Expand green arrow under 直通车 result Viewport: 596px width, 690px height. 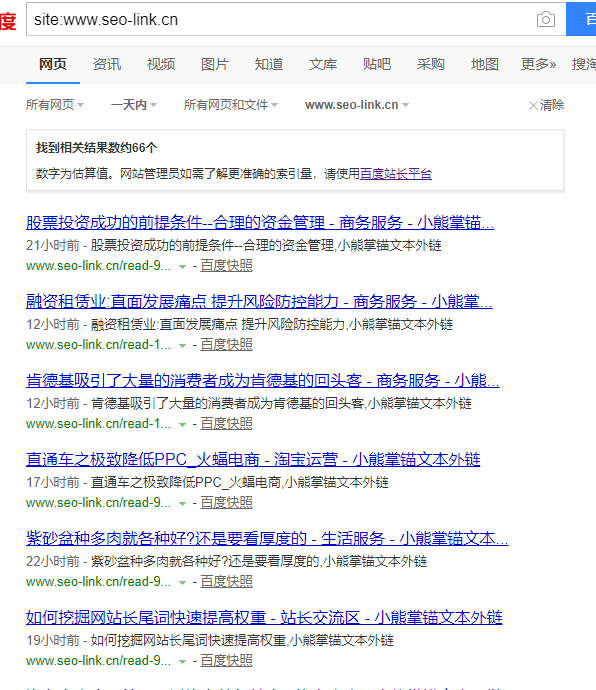coord(182,504)
